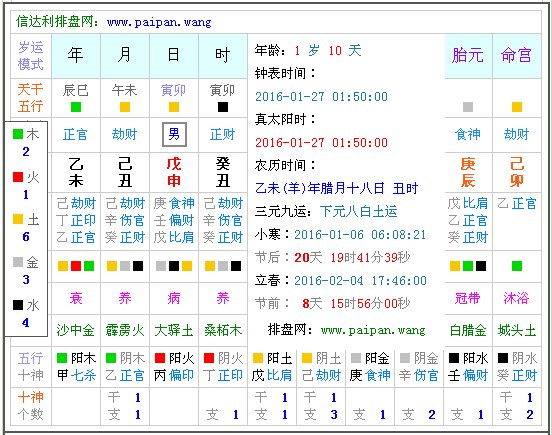Click 桑柘木 nayin in hour column
This screenshot has width=552, height=435.
(x=223, y=330)
